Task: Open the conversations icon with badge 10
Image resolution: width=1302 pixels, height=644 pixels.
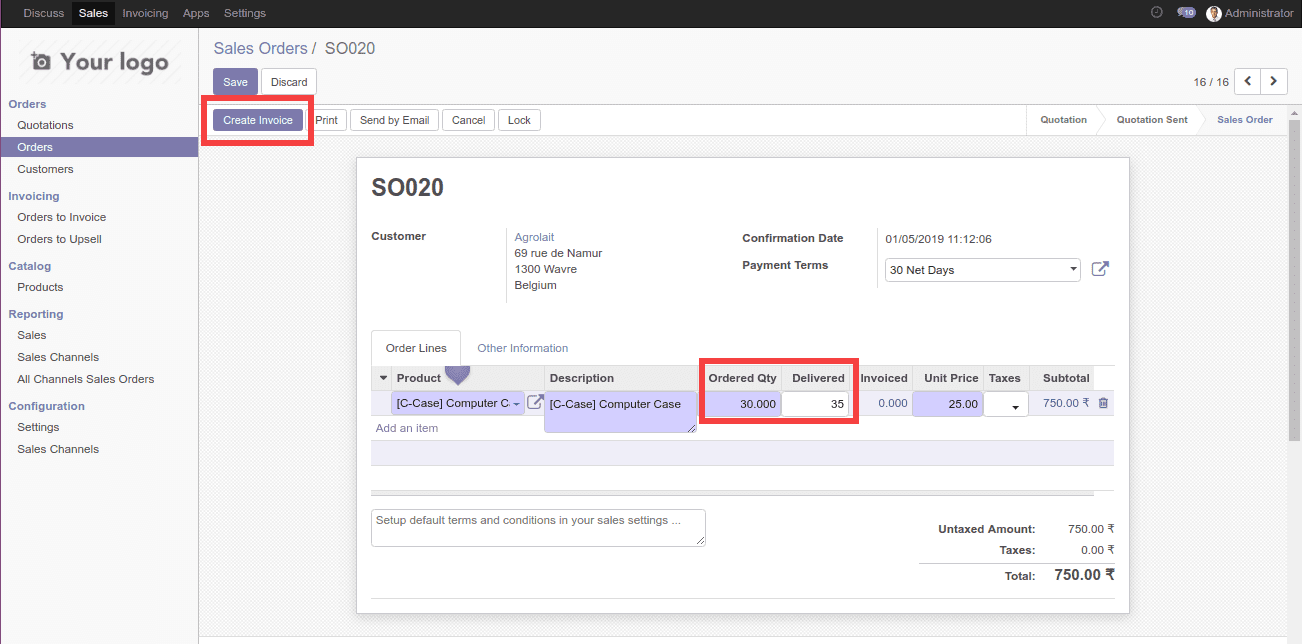Action: click(x=1186, y=13)
